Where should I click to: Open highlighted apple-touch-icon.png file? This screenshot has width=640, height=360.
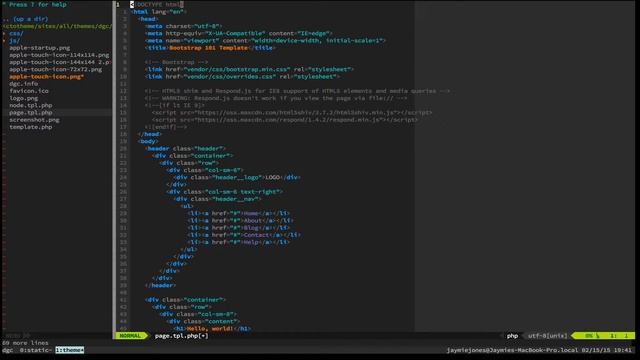click(47, 76)
